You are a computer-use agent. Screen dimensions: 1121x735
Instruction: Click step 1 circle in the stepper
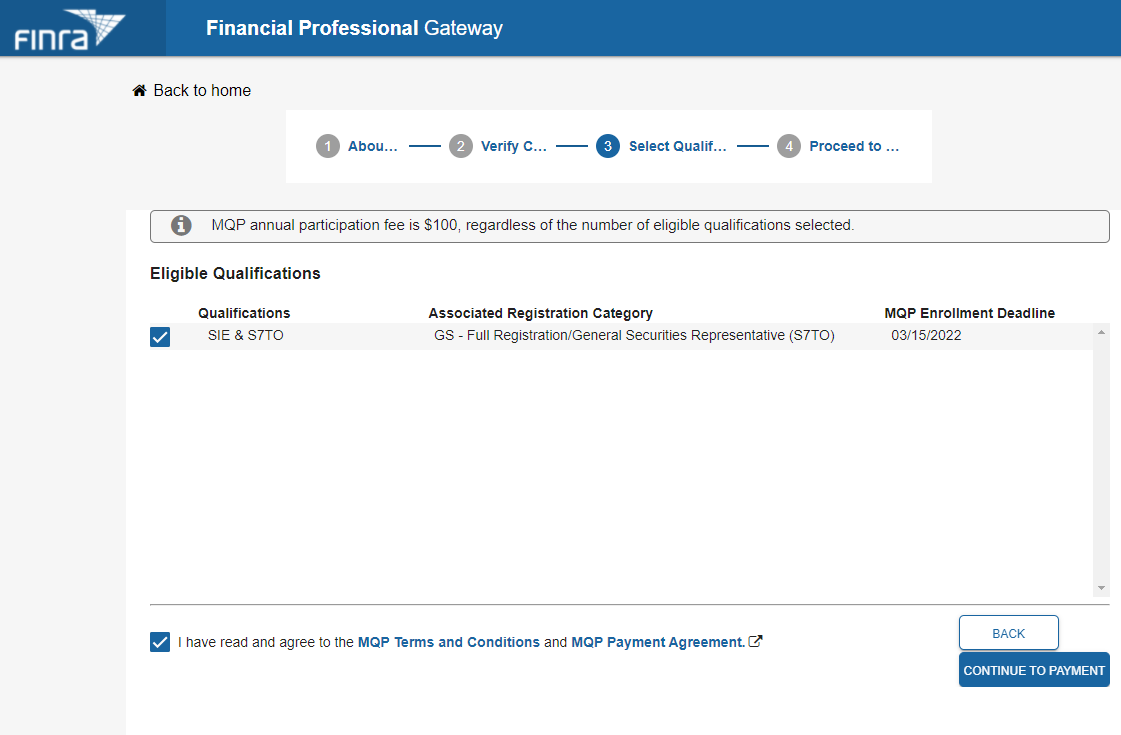(328, 146)
